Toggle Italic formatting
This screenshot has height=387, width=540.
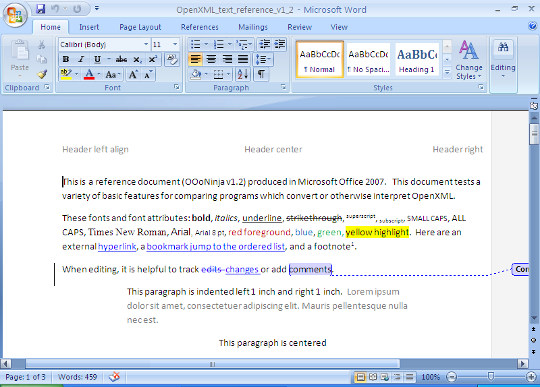[x=81, y=59]
